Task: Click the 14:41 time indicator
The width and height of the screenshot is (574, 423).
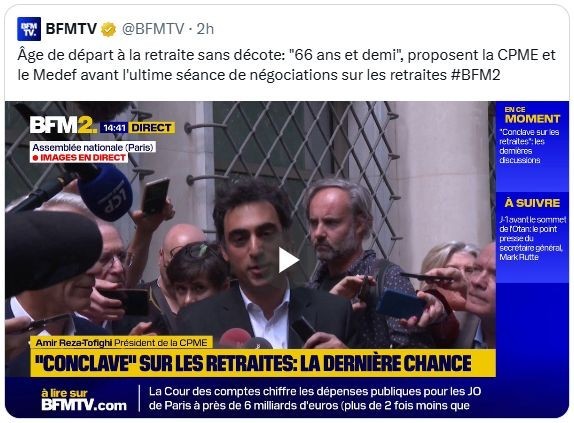Action: coord(114,128)
